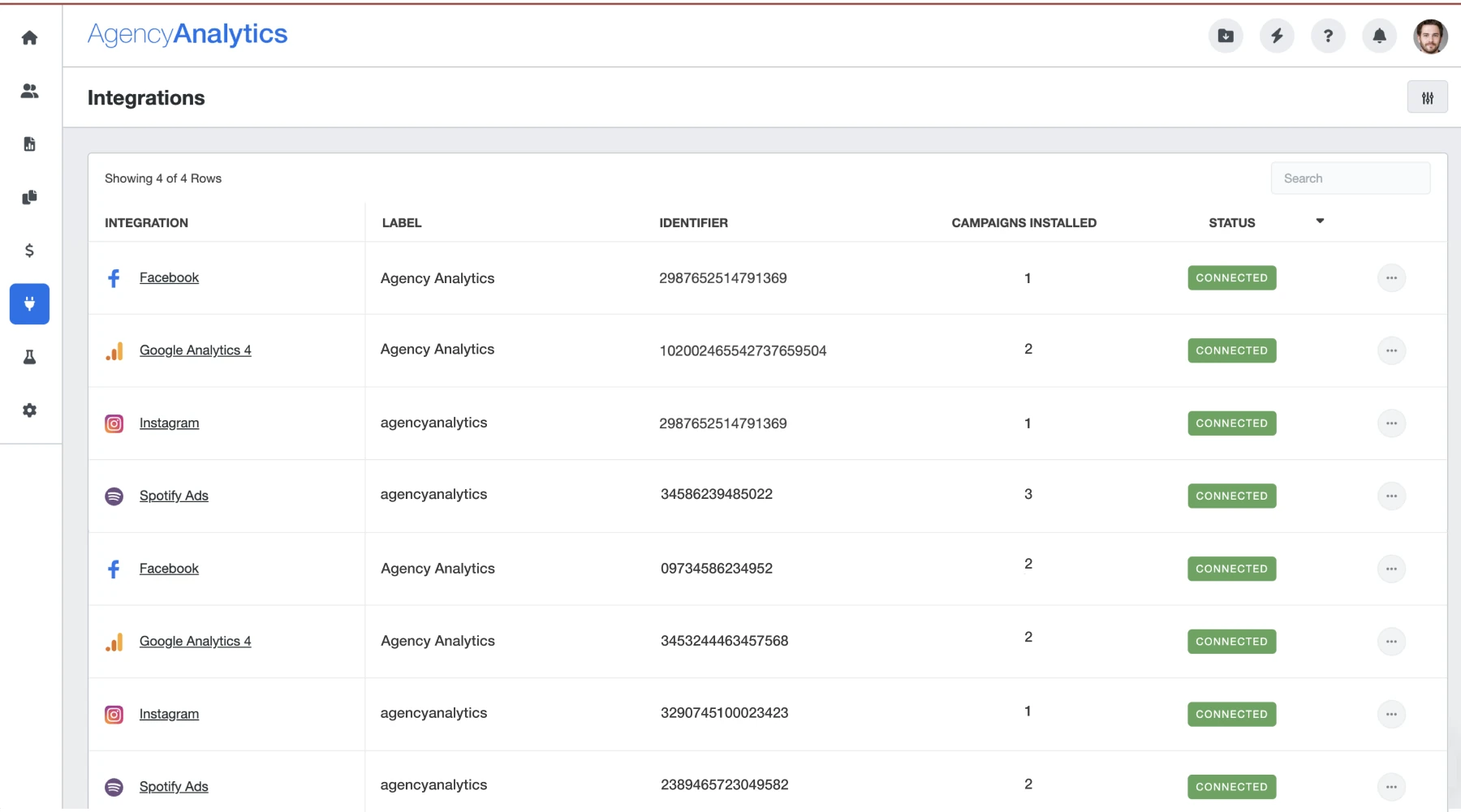Click the download folder icon in header

[x=1226, y=36]
